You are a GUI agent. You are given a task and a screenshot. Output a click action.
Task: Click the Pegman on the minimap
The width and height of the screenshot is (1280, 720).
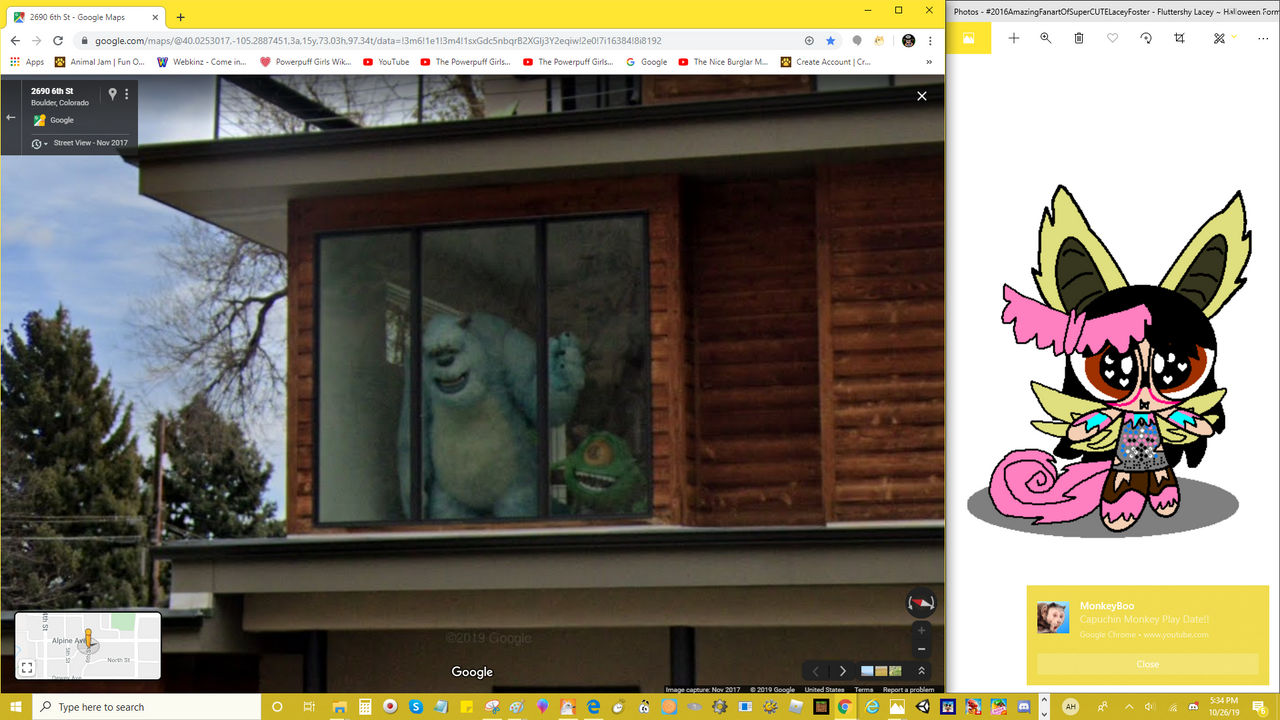pos(88,638)
